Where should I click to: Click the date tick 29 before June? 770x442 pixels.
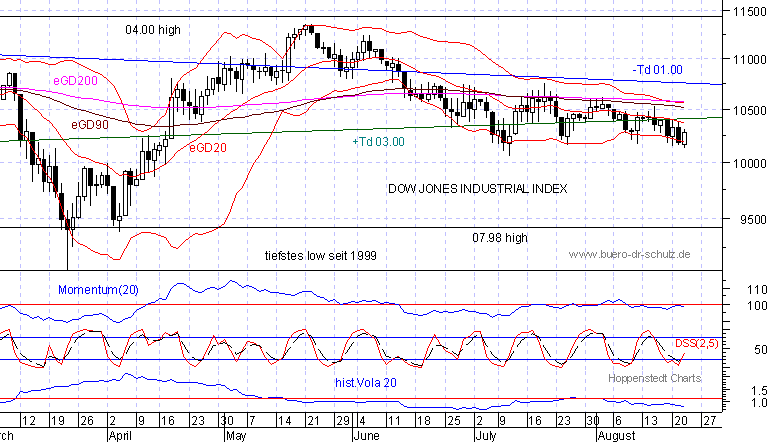(x=343, y=421)
